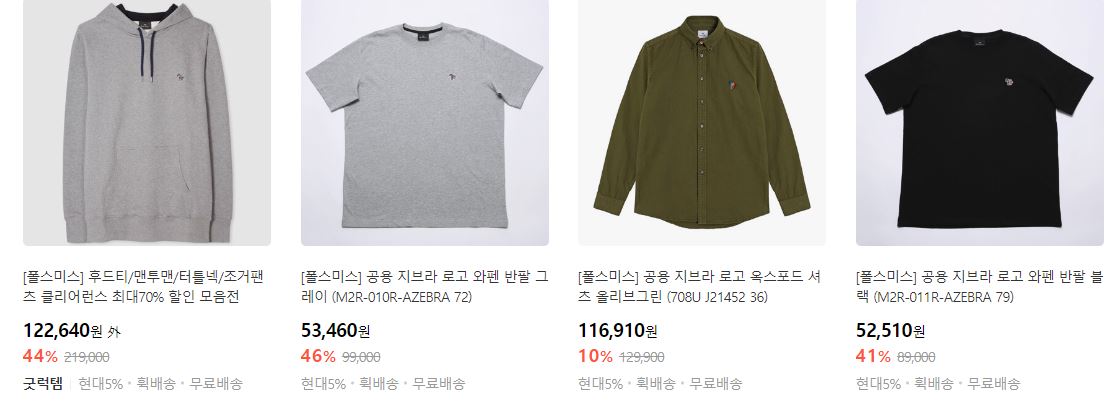The image size is (1105, 410).
Task: Click 현대5% tag under the olive shirt
Action: pyautogui.click(x=600, y=384)
